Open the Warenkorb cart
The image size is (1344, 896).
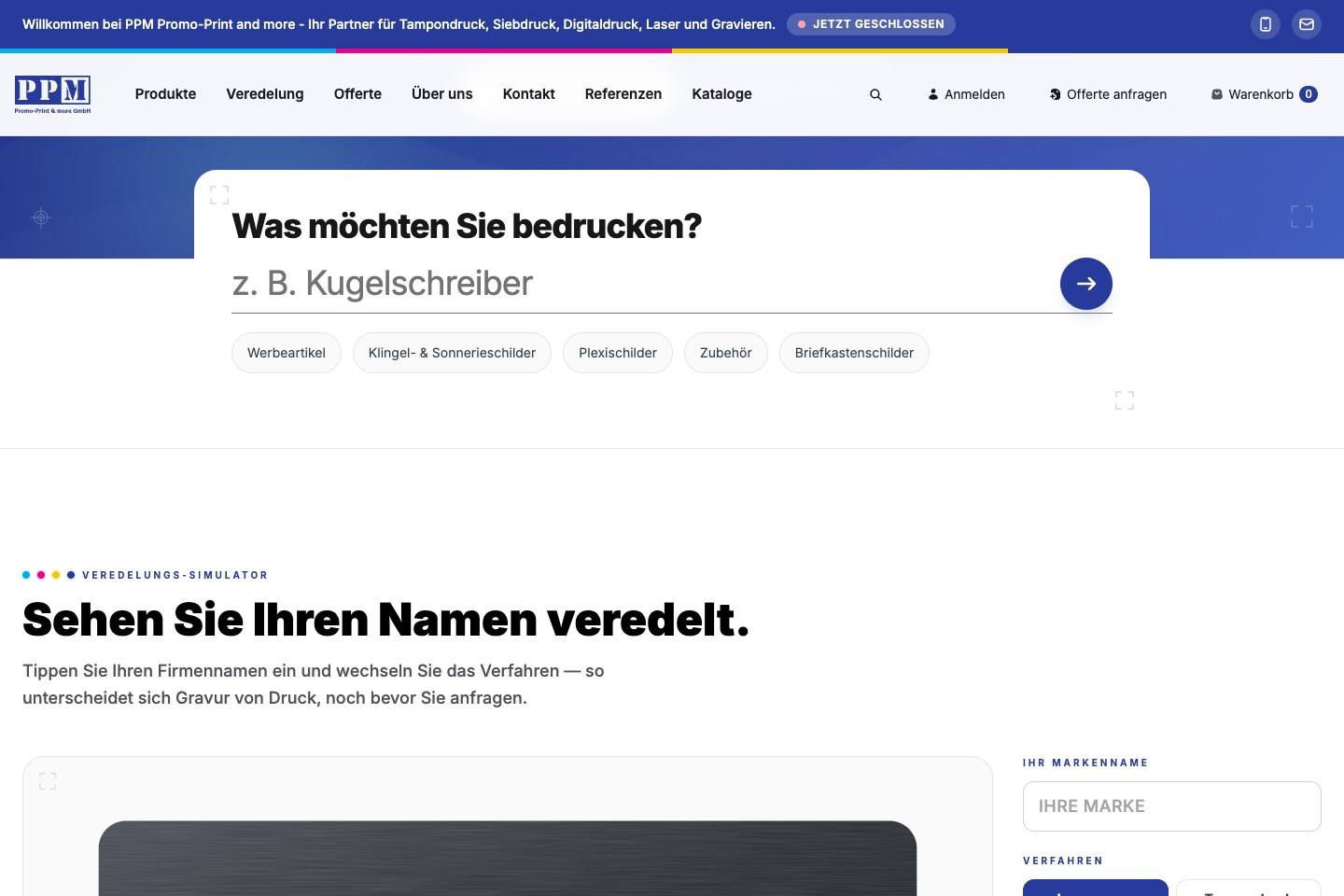coord(1264,94)
